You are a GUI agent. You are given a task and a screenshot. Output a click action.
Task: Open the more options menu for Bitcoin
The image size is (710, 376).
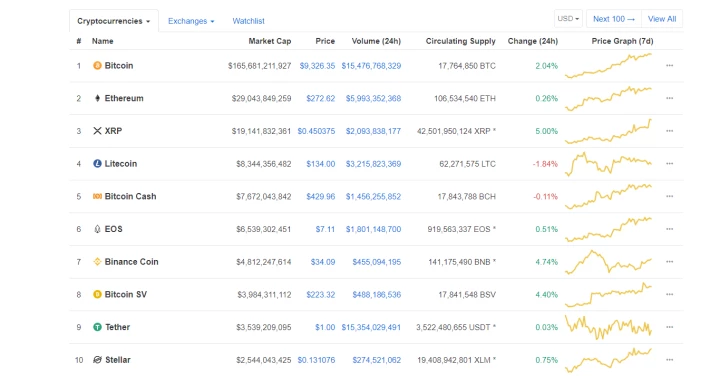pyautogui.click(x=670, y=66)
